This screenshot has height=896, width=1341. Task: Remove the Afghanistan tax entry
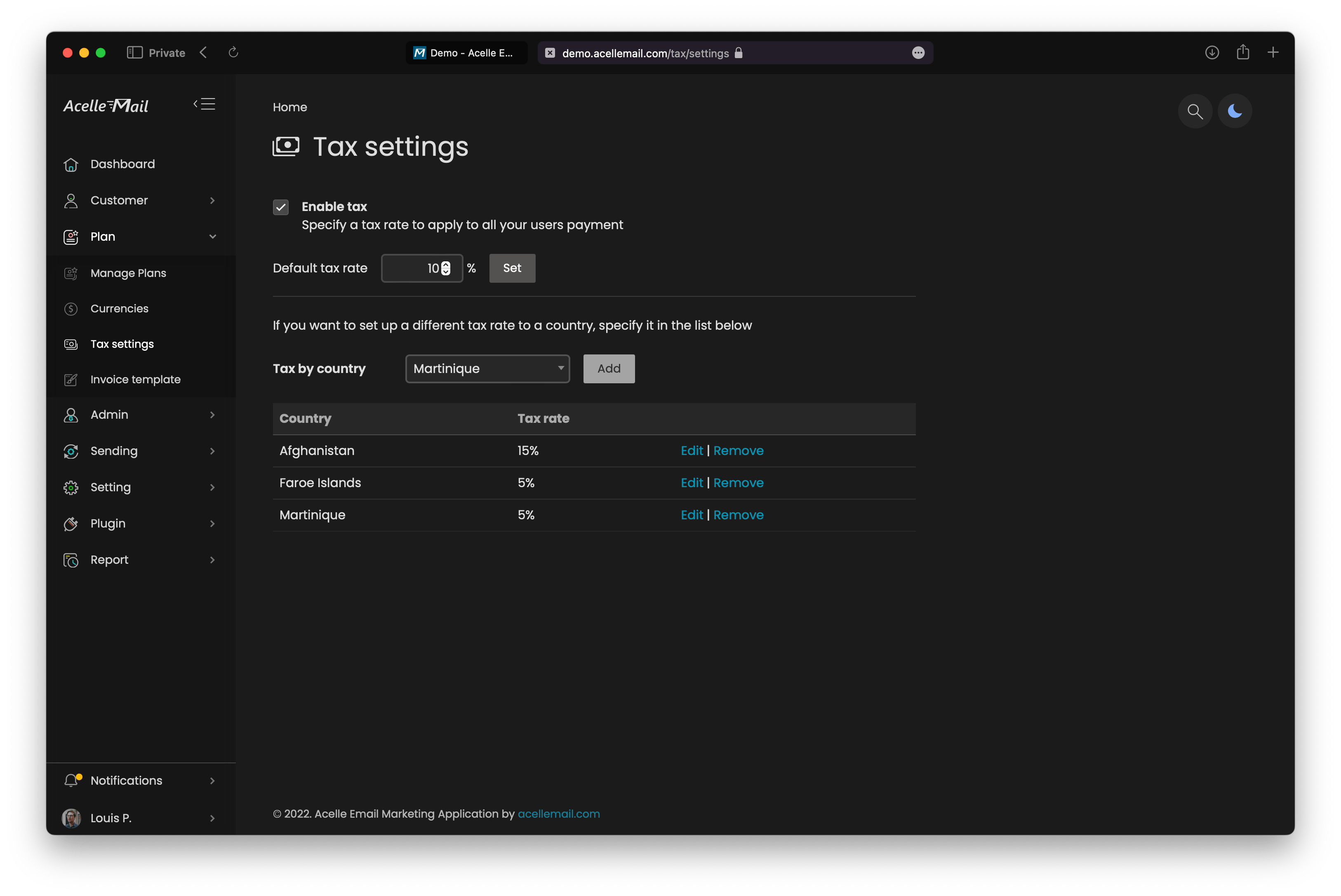pos(738,451)
